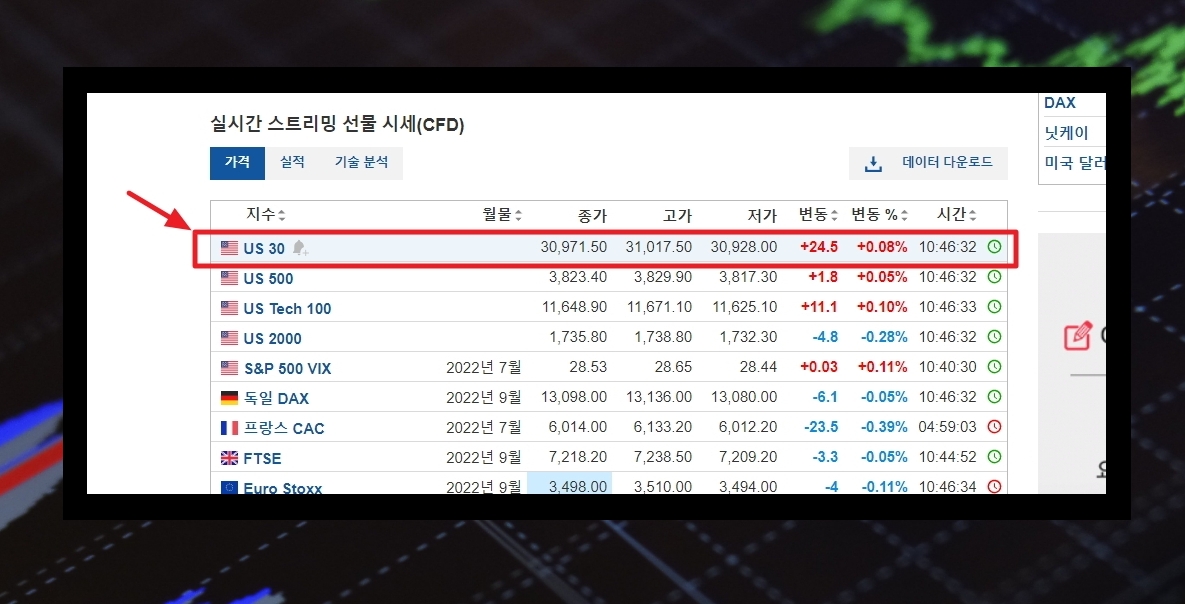
Task: Click the US flag beside US Tech 100
Action: point(229,308)
